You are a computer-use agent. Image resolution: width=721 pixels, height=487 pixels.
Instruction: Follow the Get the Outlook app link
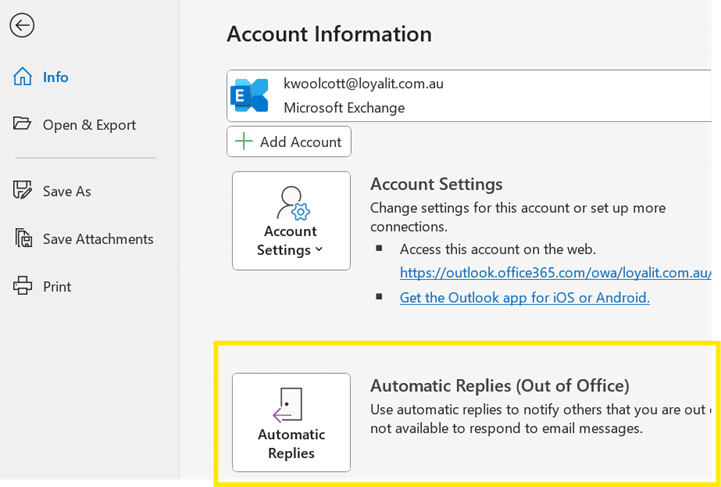pos(524,297)
